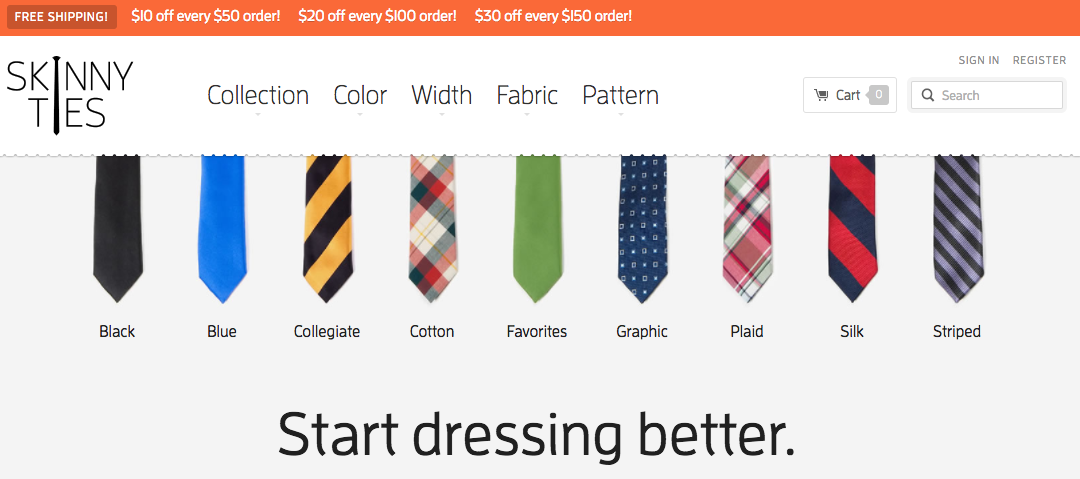Open the Cart button
Screen dimensions: 1080x479
click(849, 95)
